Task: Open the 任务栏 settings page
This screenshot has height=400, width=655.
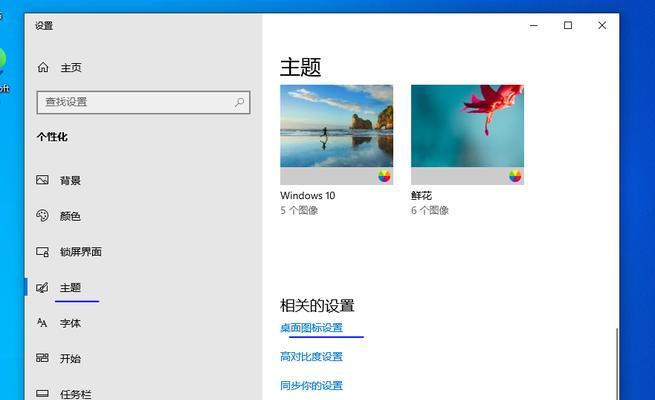Action: [76, 394]
